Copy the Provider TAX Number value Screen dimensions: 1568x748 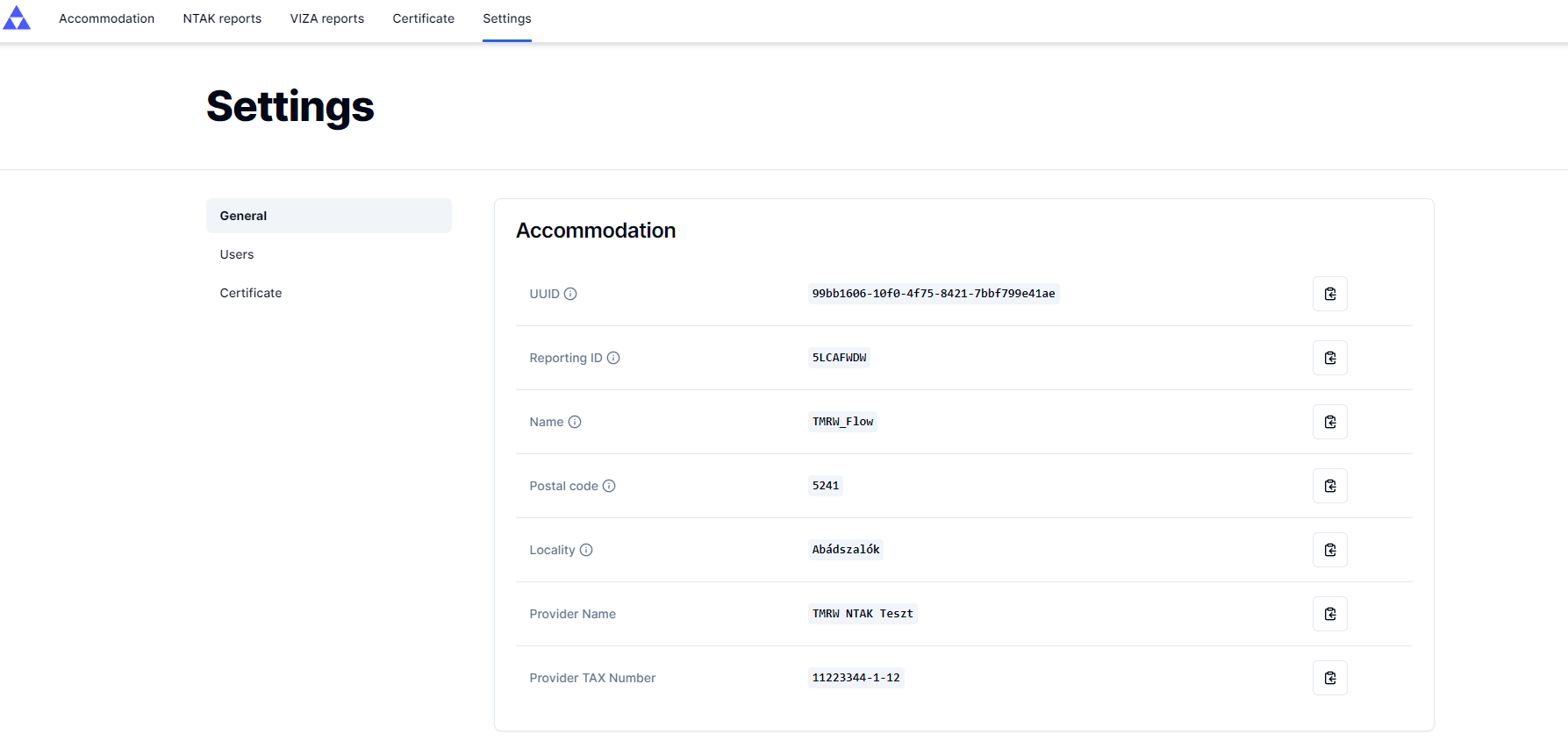pyautogui.click(x=1329, y=678)
